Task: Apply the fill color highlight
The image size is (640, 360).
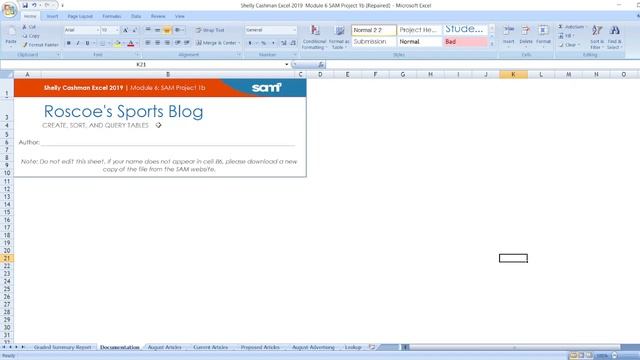Action: [118, 43]
